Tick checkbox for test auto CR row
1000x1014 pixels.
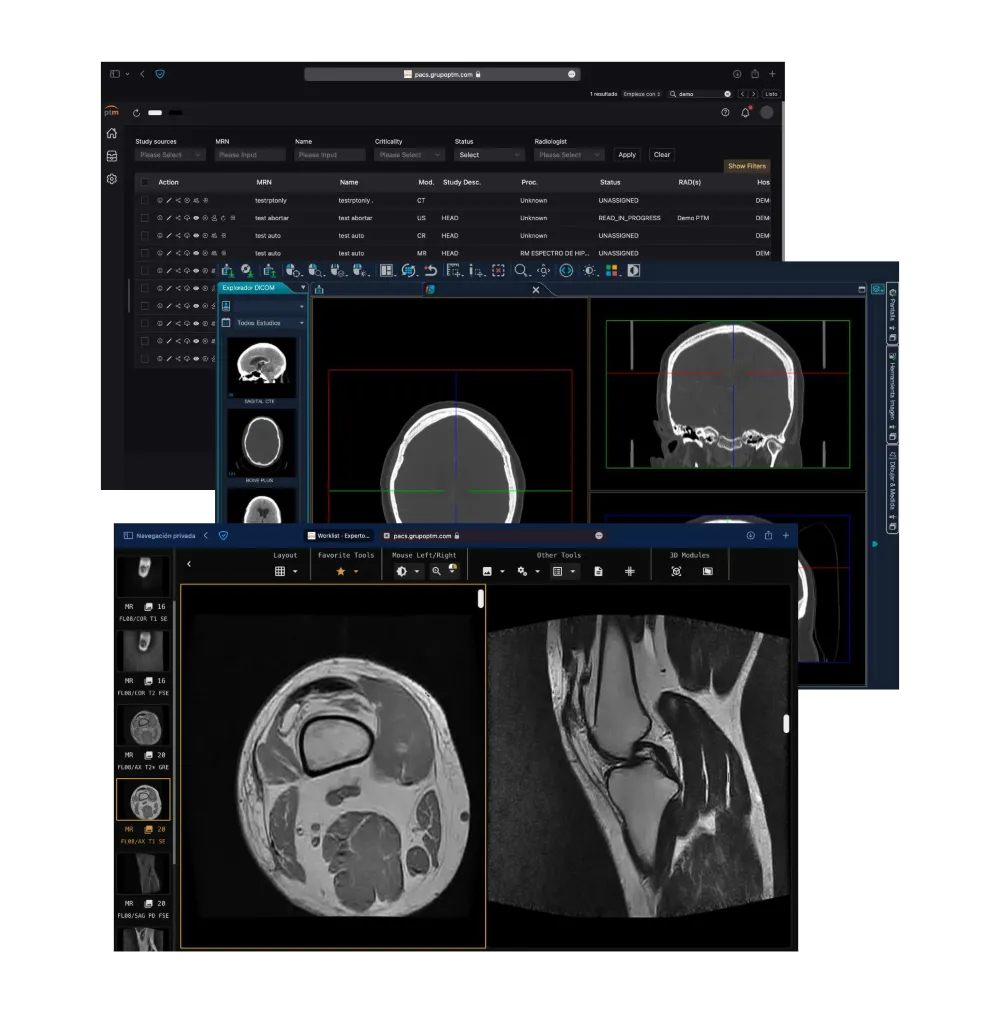145,235
